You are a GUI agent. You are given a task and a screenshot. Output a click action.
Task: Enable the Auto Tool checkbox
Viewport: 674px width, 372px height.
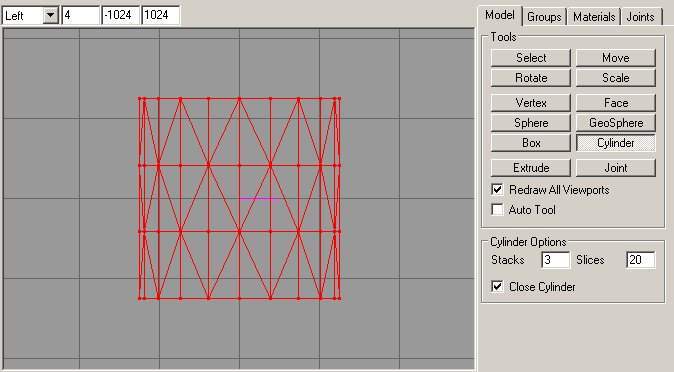point(497,209)
